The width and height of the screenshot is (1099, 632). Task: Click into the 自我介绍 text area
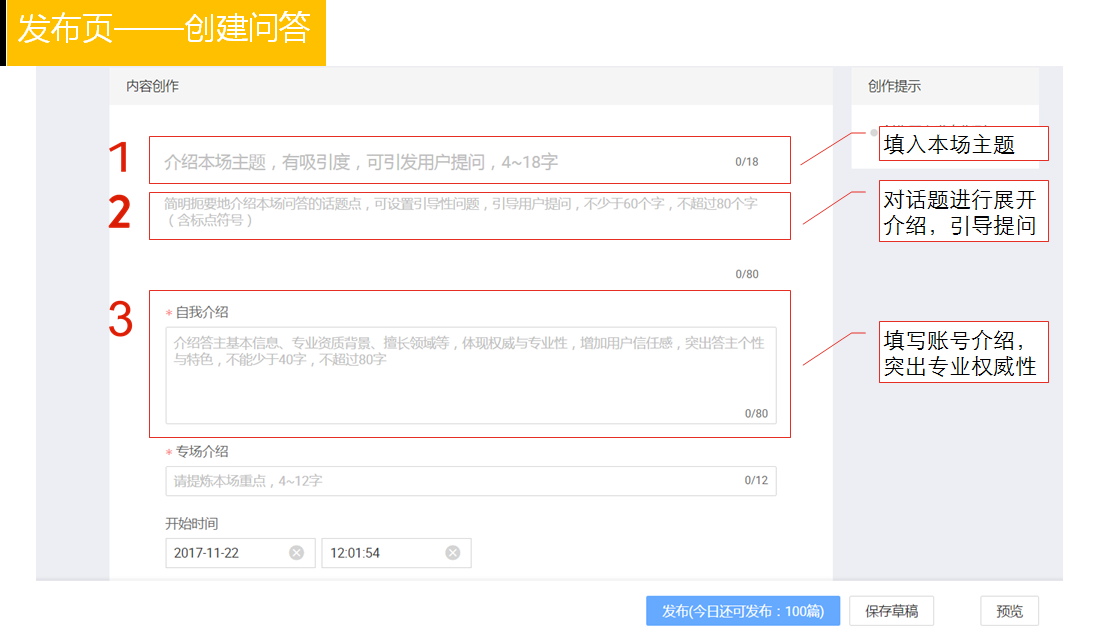click(470, 375)
